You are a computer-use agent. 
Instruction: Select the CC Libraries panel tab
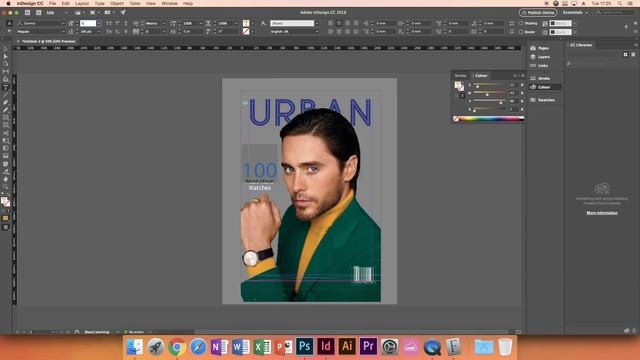(x=581, y=45)
